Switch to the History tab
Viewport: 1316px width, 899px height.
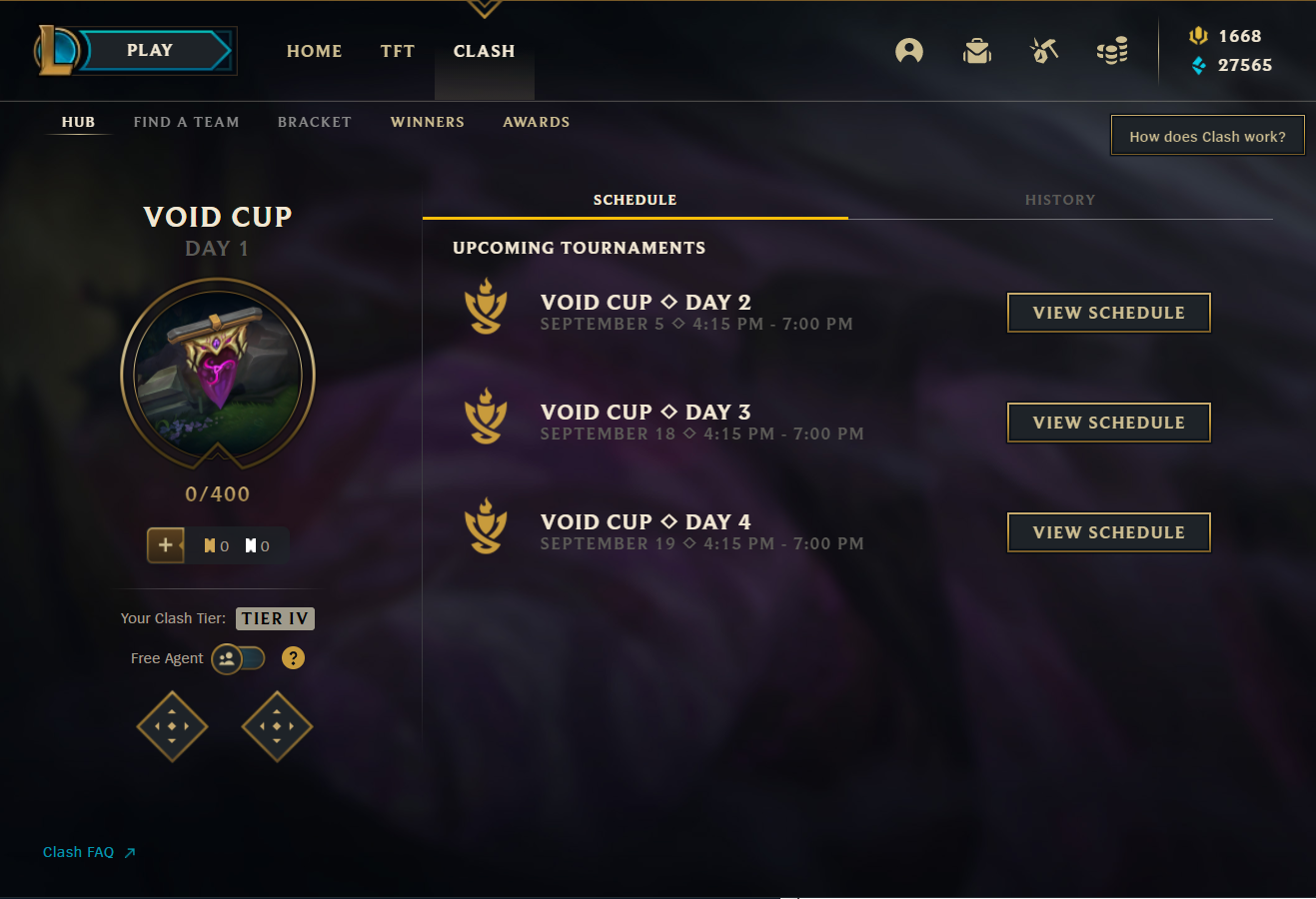coord(1060,200)
